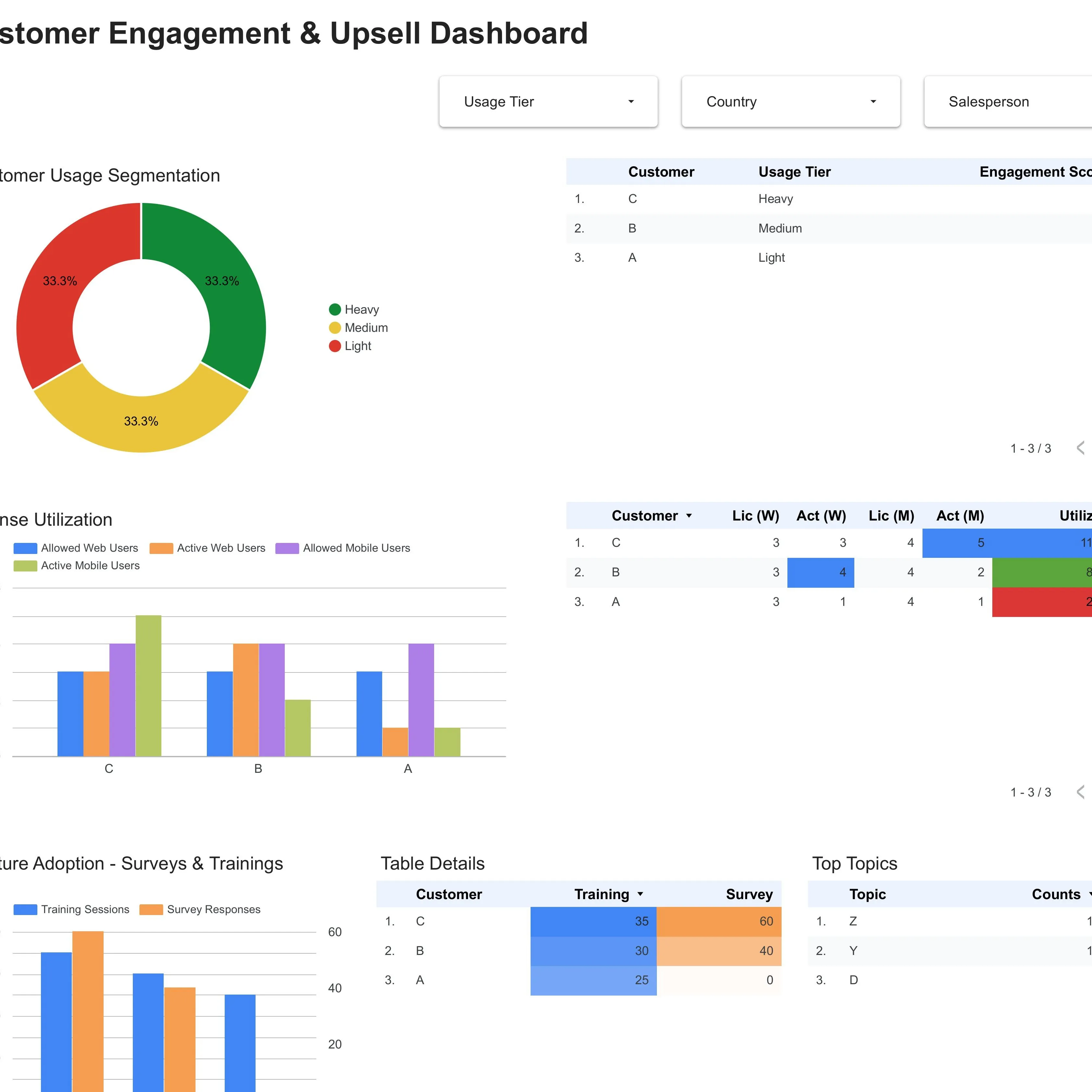
Task: Sort by Act (W) column header
Action: click(821, 516)
